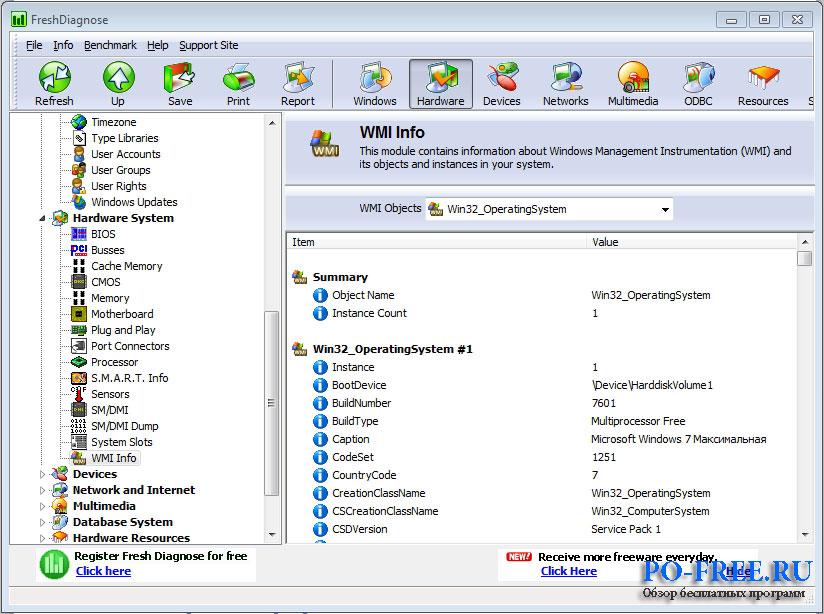
Task: Select BIOS in the tree
Action: click(93, 234)
